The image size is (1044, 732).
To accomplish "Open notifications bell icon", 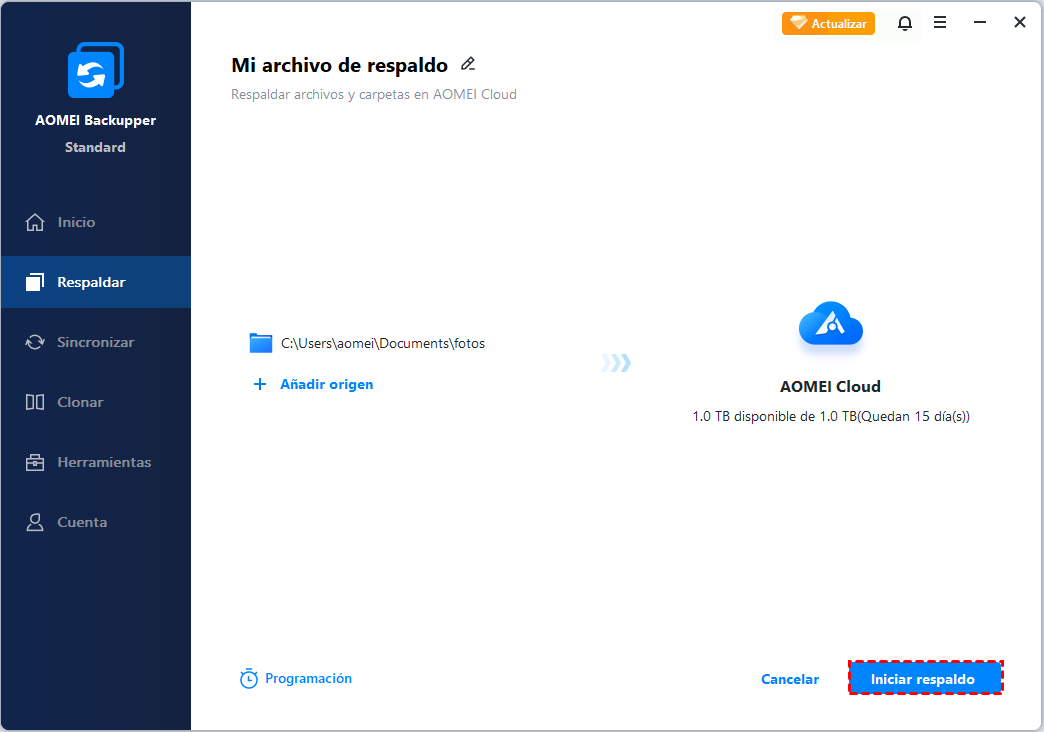I will [x=904, y=23].
